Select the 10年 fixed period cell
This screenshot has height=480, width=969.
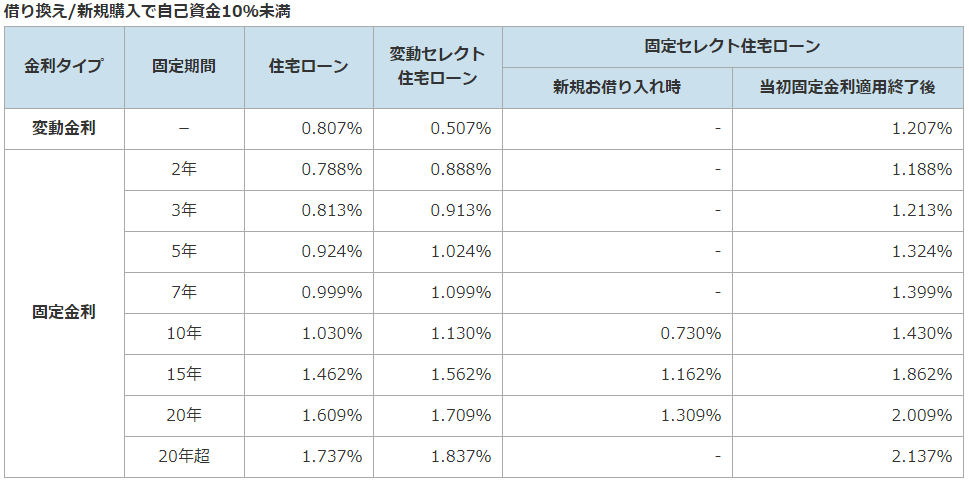184,334
